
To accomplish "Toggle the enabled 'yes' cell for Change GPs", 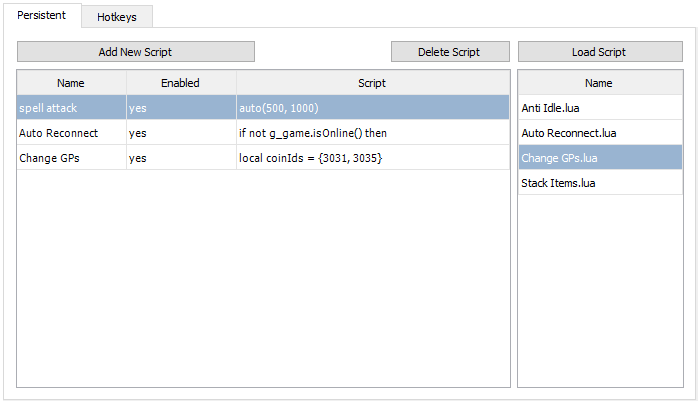I will pos(181,158).
